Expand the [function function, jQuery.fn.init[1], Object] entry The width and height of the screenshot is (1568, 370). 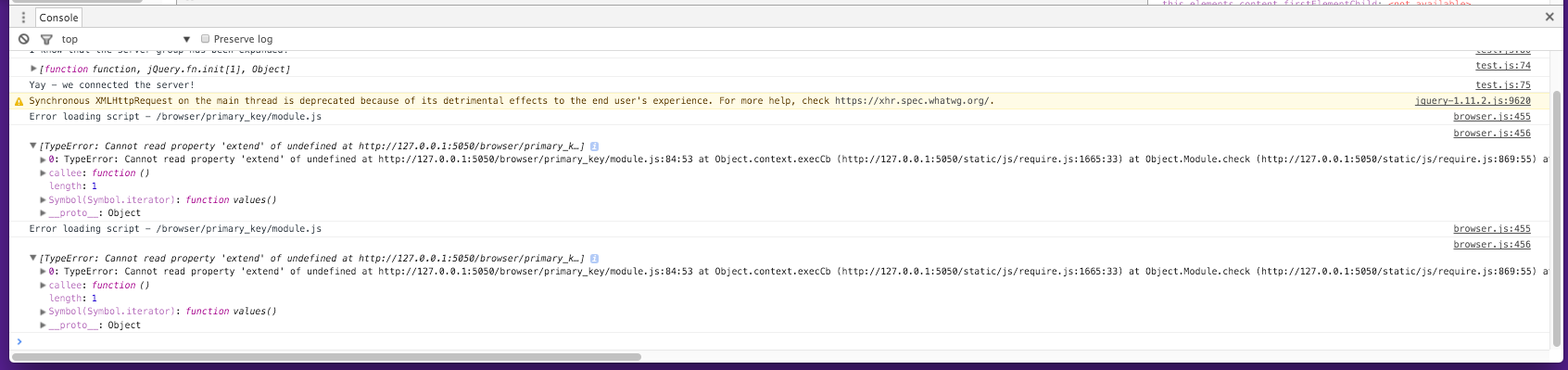tap(33, 69)
